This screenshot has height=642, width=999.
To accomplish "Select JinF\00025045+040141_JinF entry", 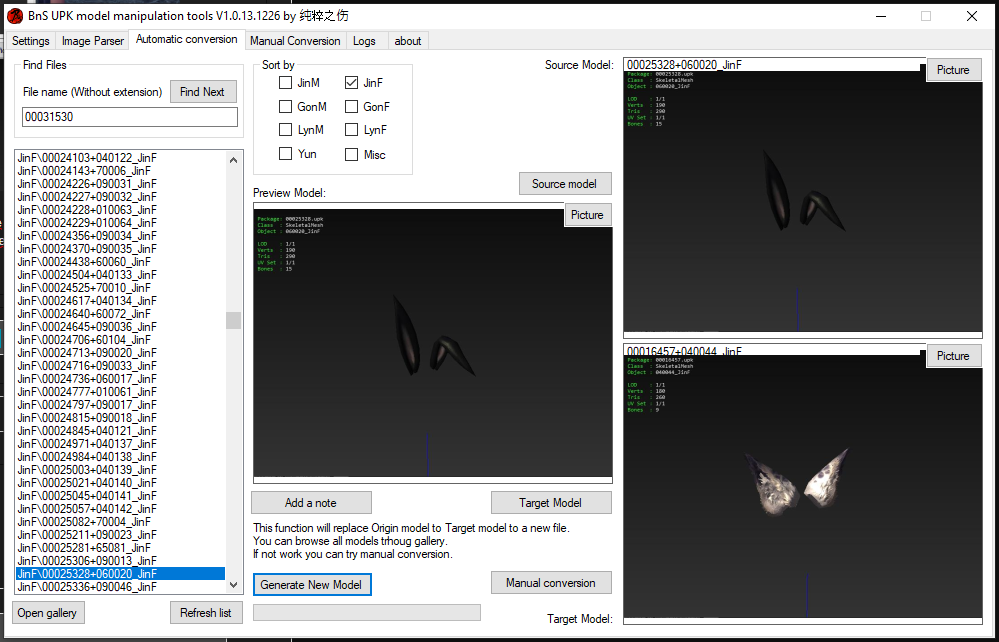I will (x=120, y=496).
